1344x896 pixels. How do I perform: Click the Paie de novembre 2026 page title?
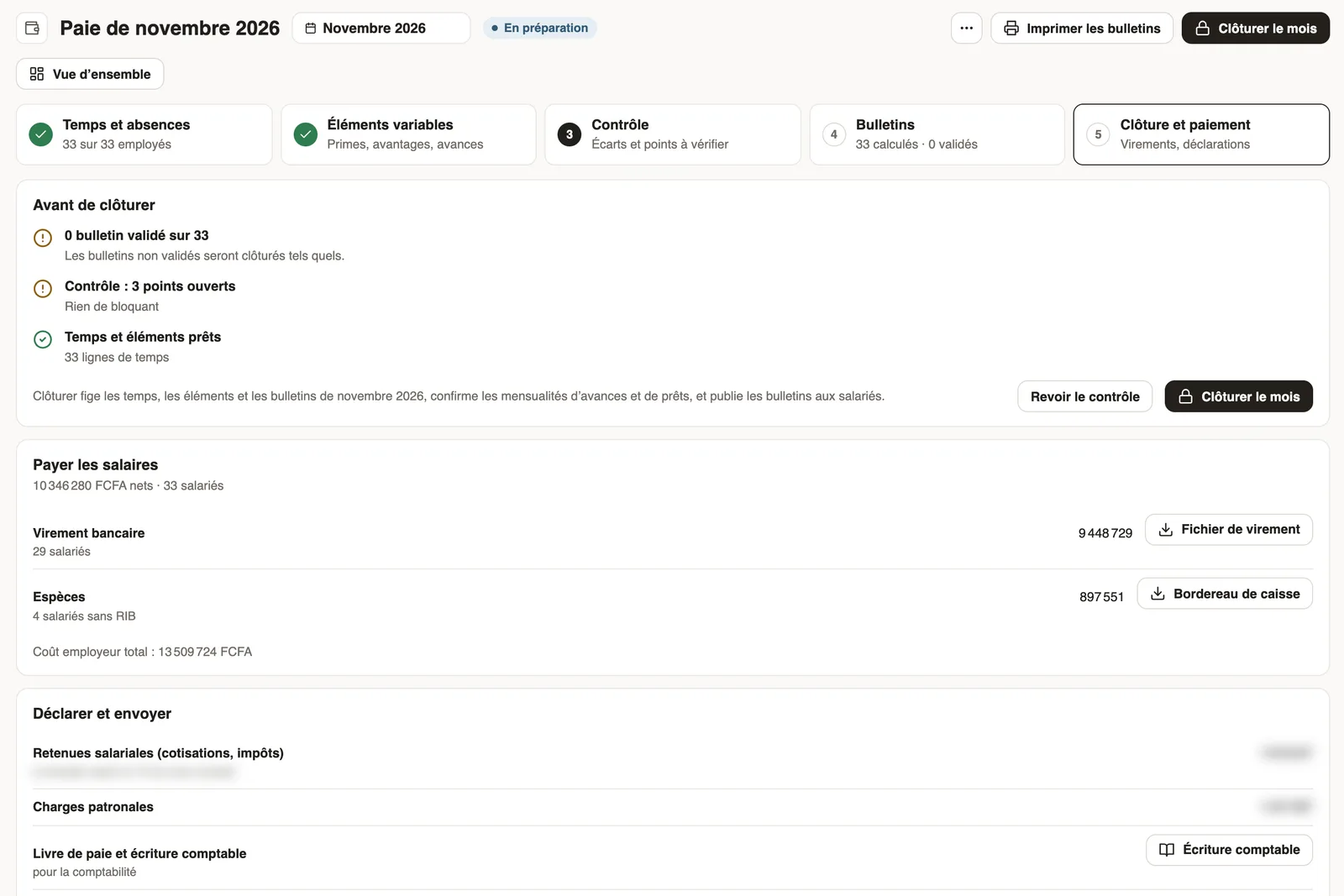tap(170, 29)
